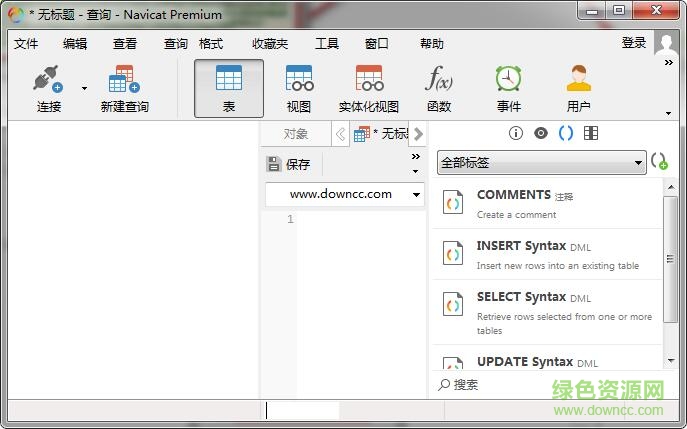
Task: Open the Event (事件) clock icon
Action: pyautogui.click(x=508, y=79)
